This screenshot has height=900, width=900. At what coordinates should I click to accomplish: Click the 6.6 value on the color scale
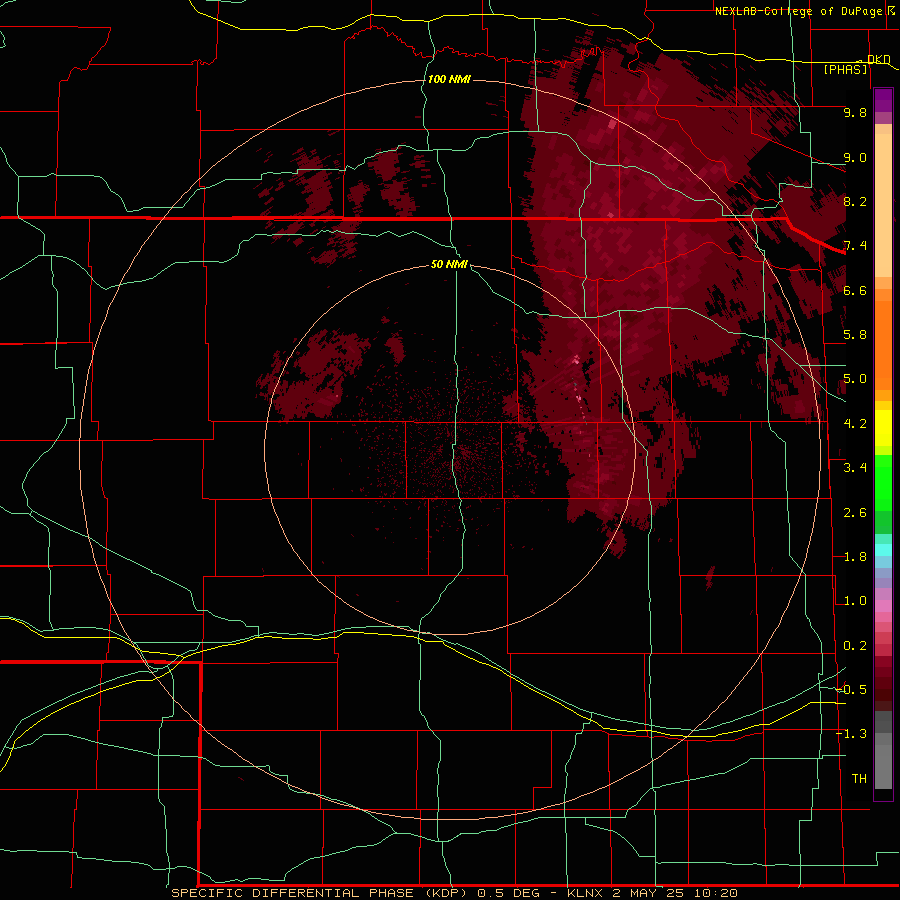pos(855,290)
